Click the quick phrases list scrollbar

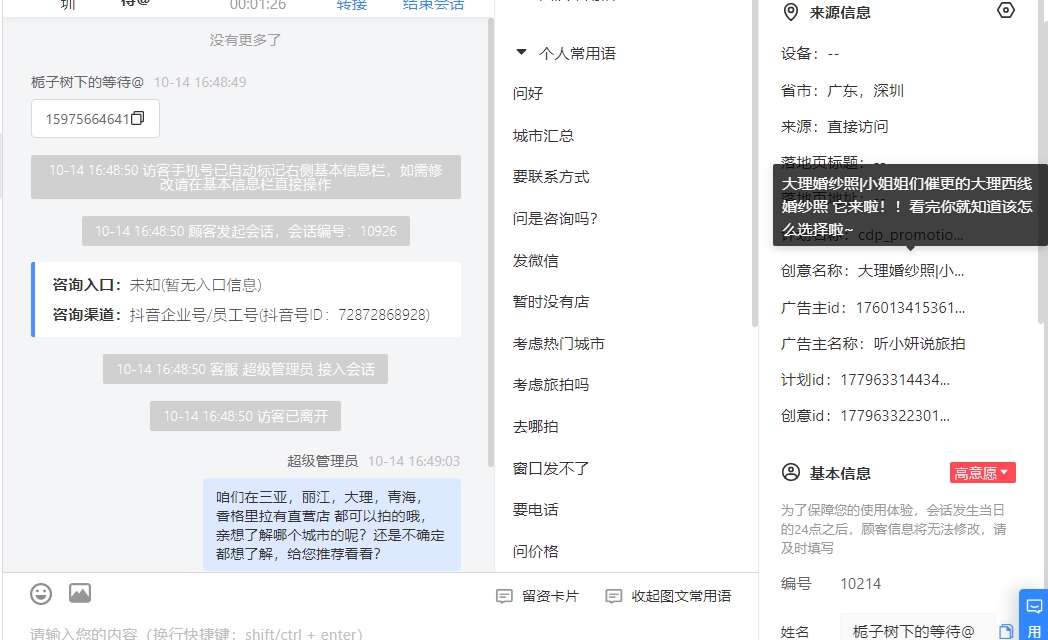(x=755, y=164)
